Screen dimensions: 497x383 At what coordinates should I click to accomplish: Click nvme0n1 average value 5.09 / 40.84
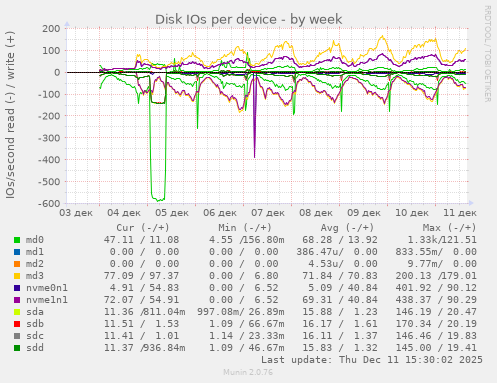[343, 288]
